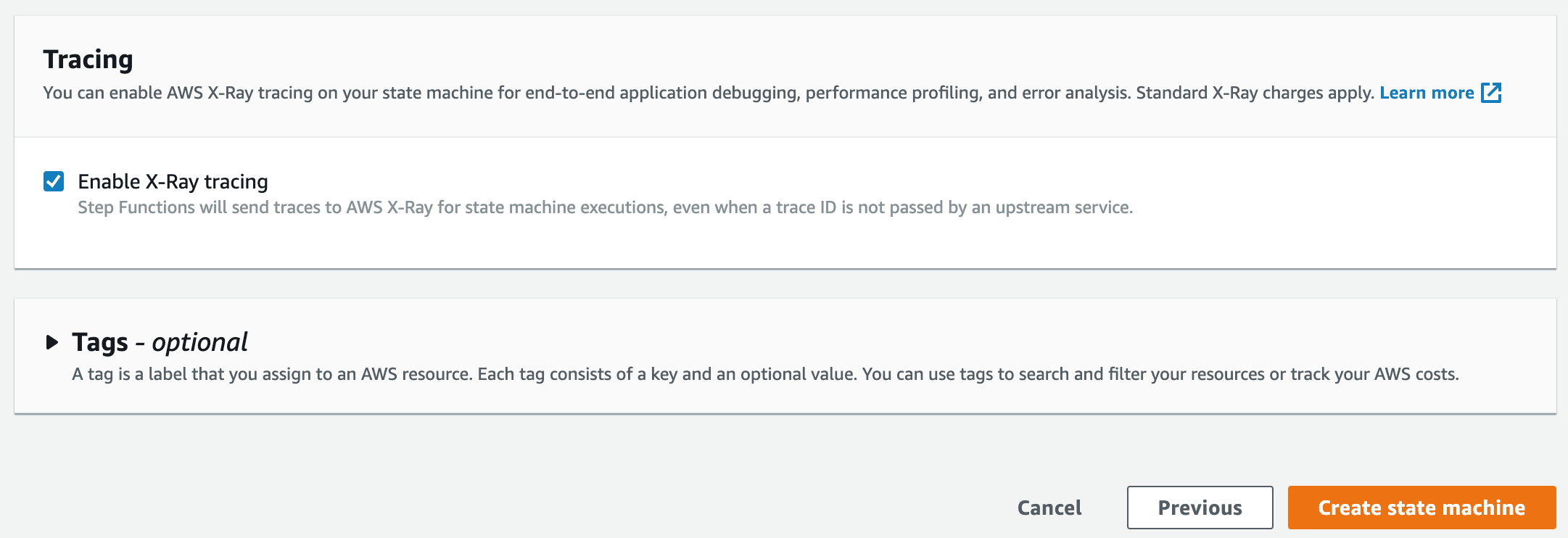Click the white outlined Previous button
The image size is (1568, 538).
pyautogui.click(x=1200, y=508)
